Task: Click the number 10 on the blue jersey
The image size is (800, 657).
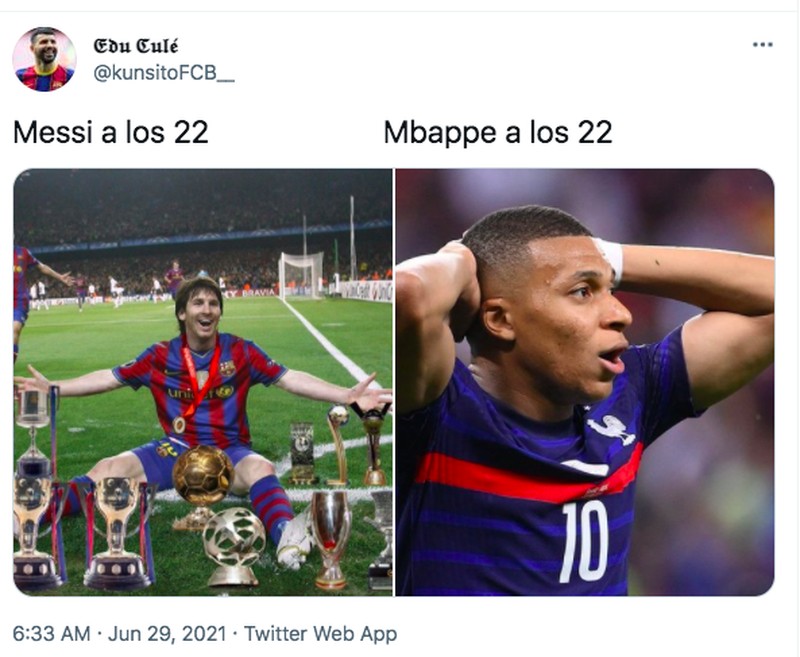Action: (x=583, y=539)
